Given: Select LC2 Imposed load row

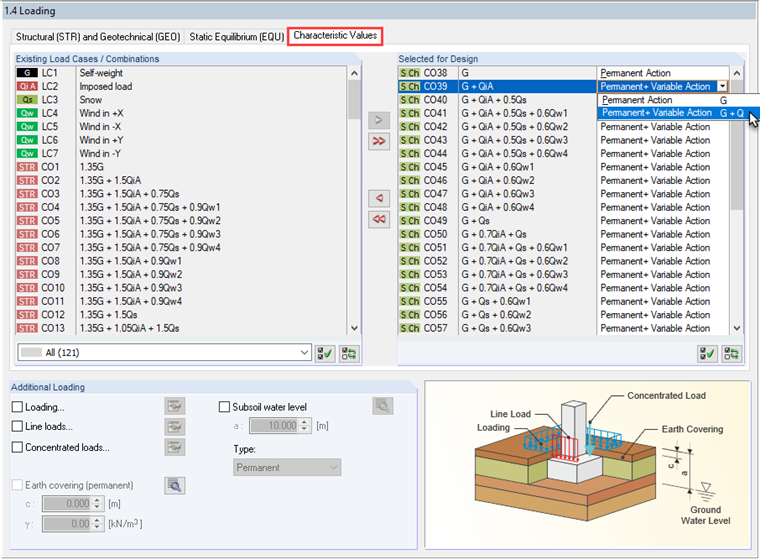Looking at the screenshot, I should click(x=181, y=86).
